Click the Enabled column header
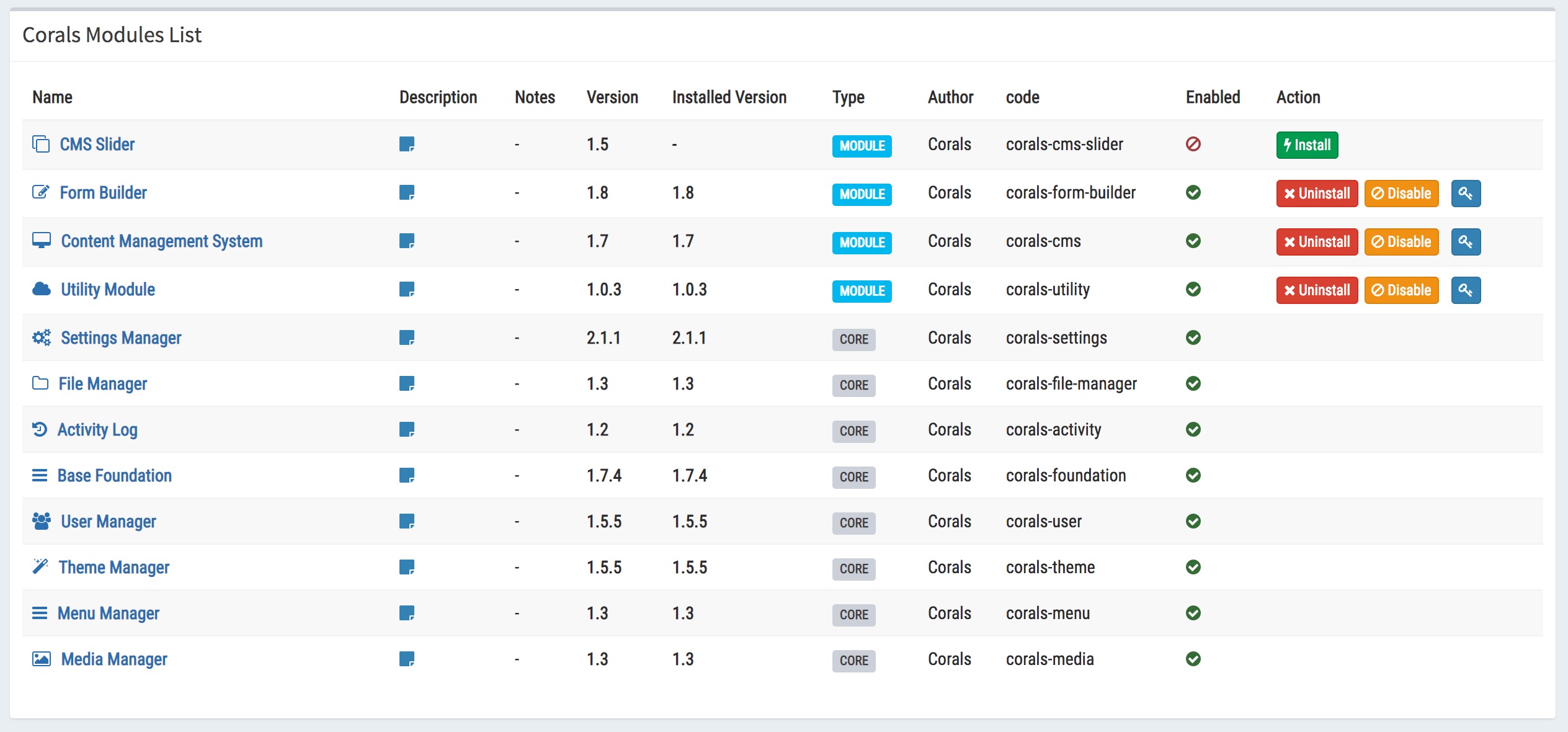 tap(1213, 97)
